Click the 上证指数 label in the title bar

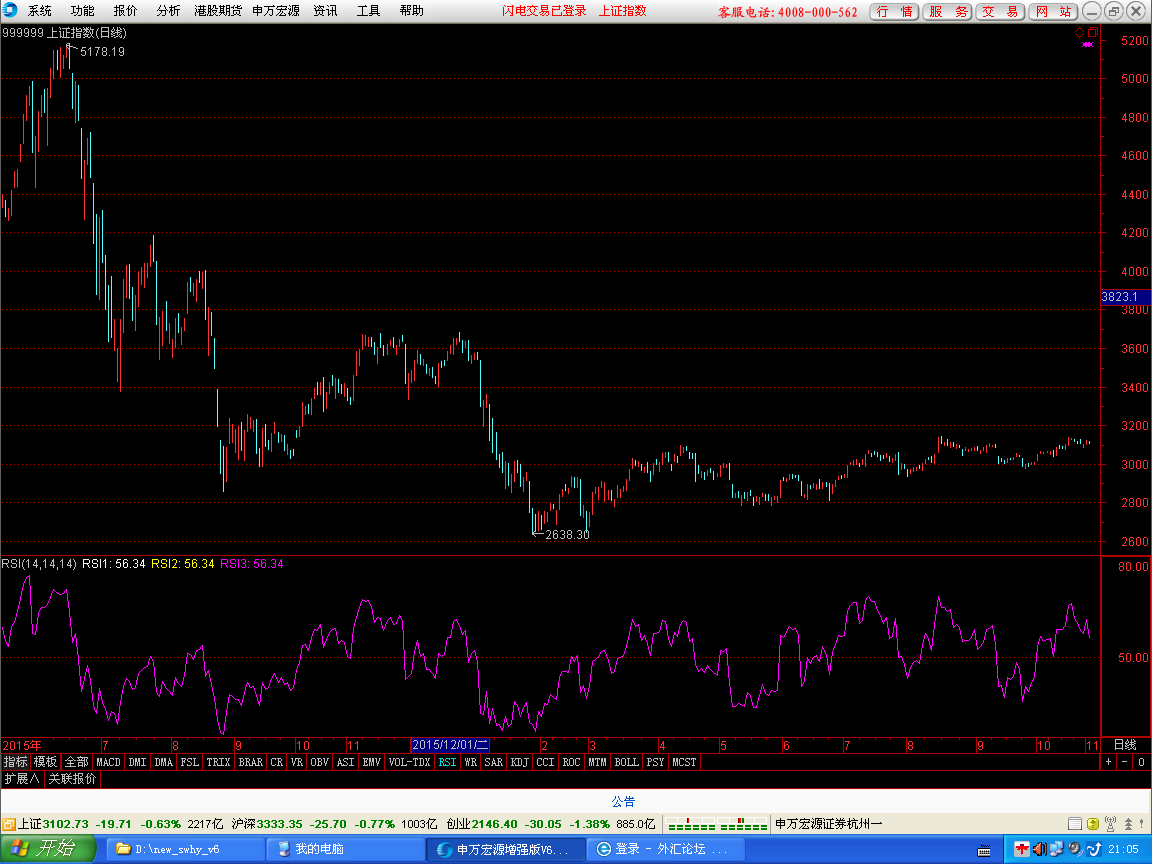pyautogui.click(x=622, y=11)
